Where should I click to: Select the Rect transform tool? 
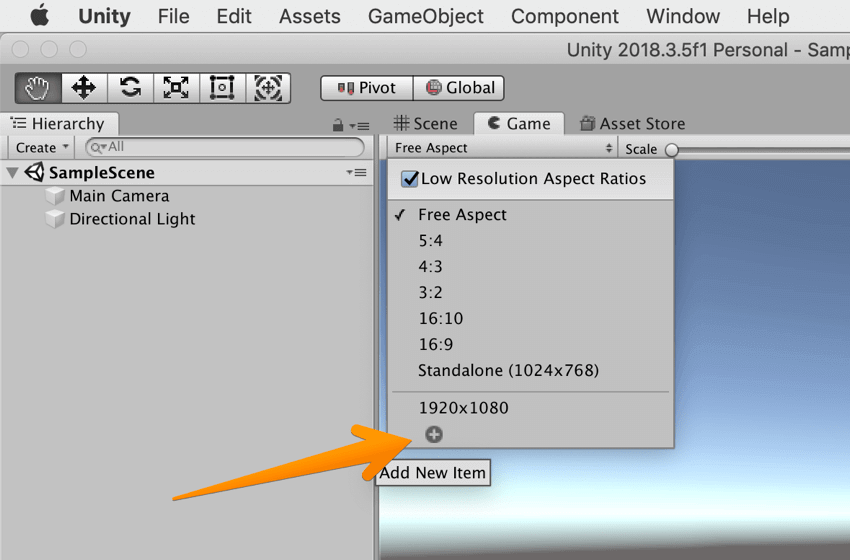tap(222, 88)
